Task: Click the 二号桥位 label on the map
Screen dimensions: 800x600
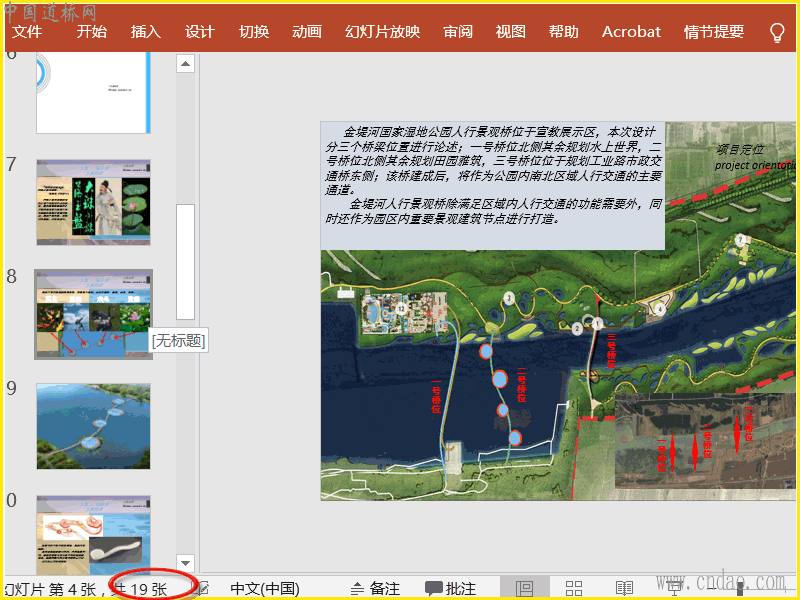Action: point(521,384)
